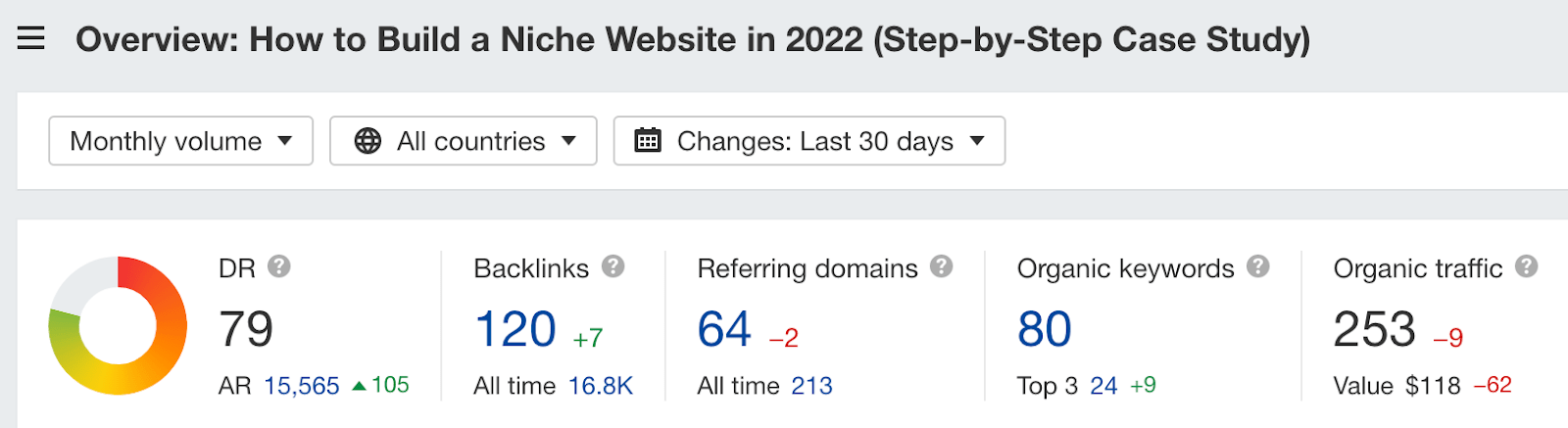The image size is (1568, 428).
Task: Click all time referring domains 213
Action: 812,386
